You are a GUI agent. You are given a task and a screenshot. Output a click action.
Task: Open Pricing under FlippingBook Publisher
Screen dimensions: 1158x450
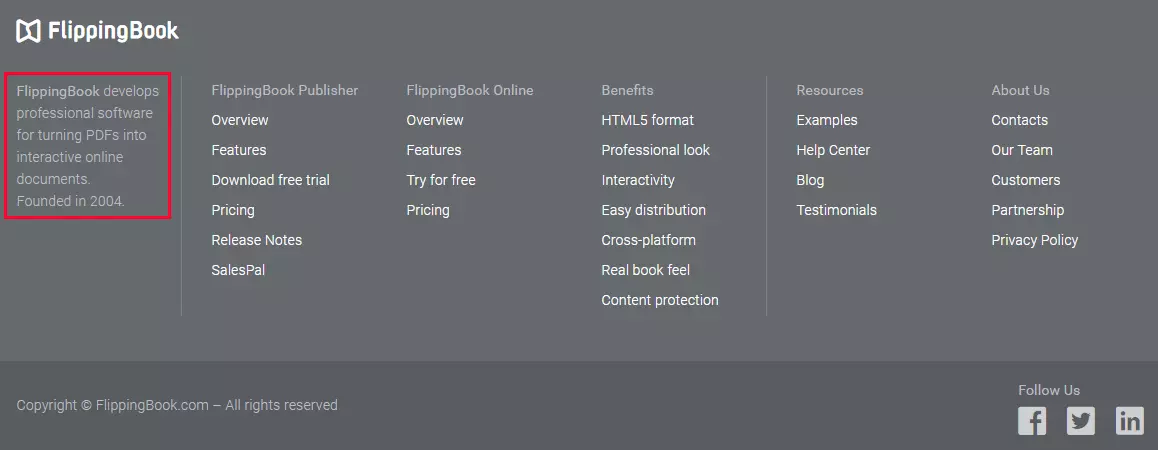tap(233, 210)
